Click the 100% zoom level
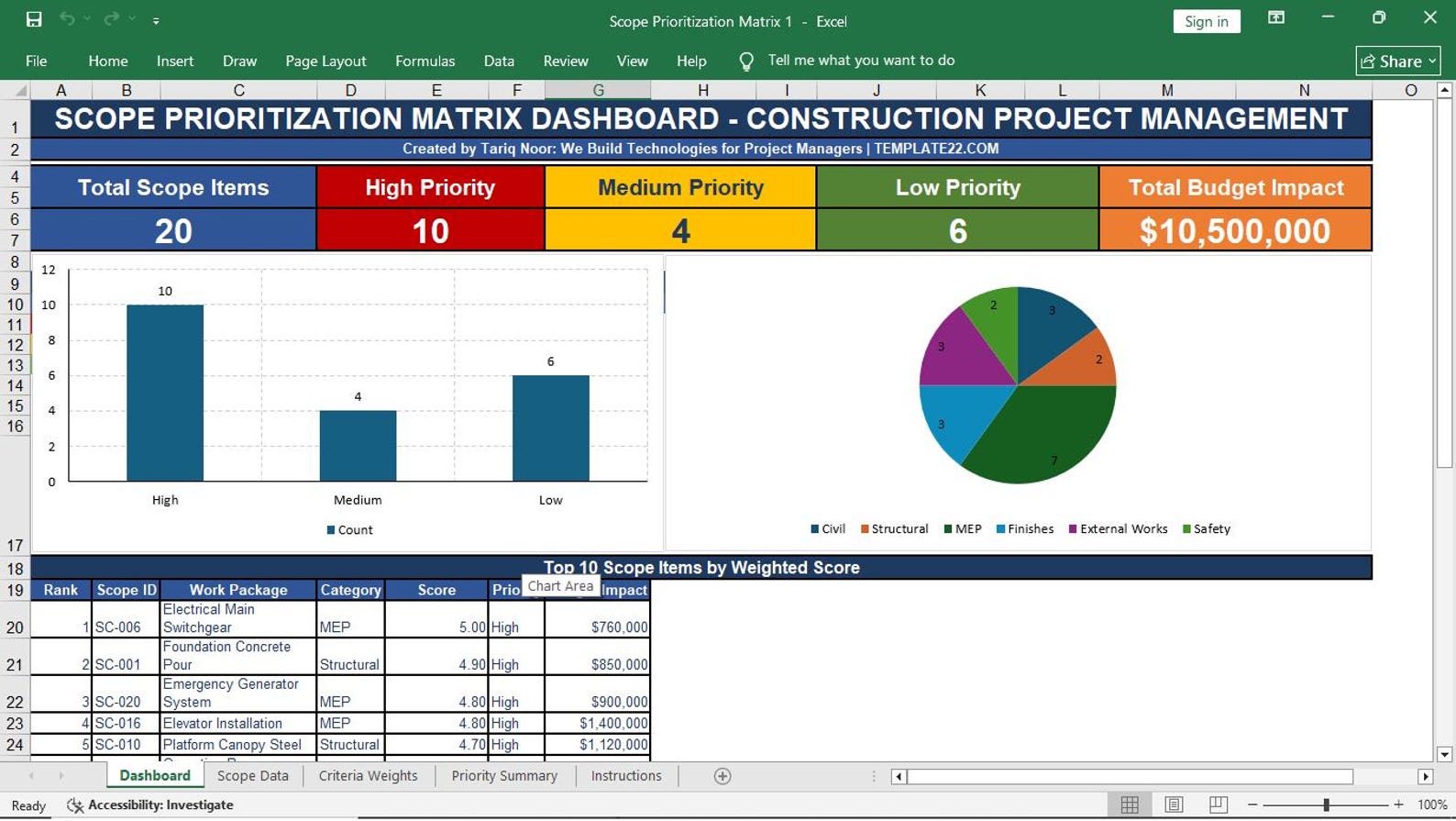 click(x=1432, y=804)
